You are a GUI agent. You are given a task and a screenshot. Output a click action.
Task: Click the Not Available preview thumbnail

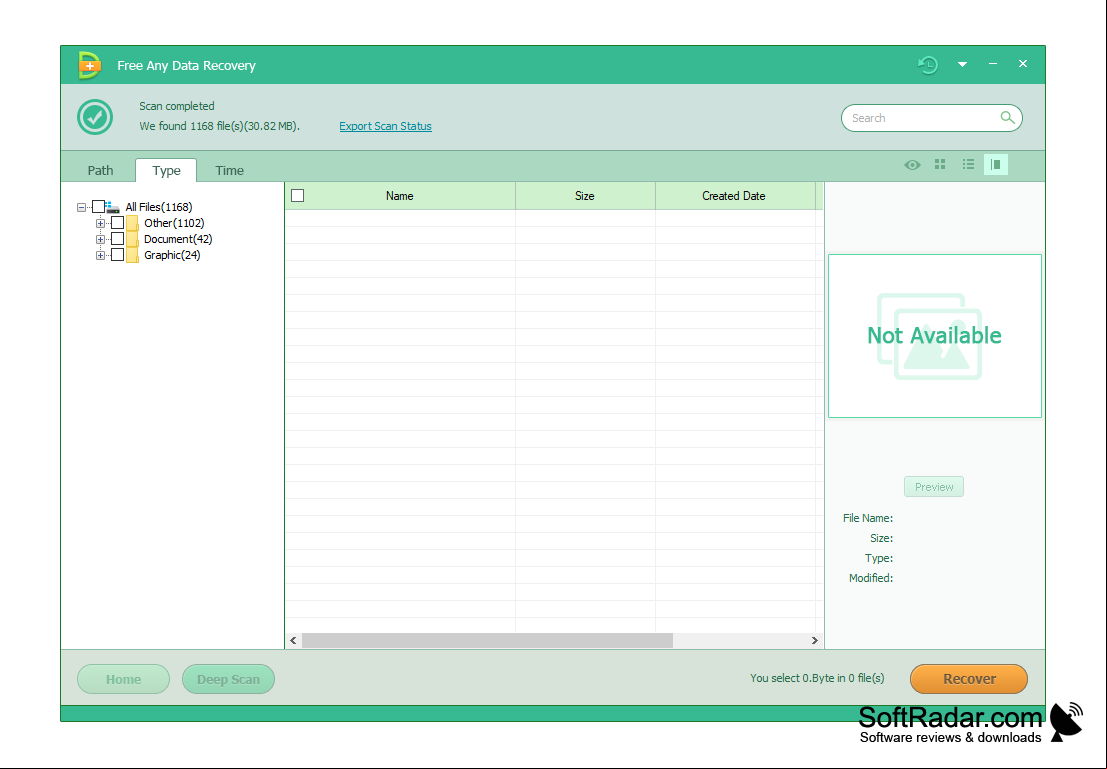click(x=934, y=336)
